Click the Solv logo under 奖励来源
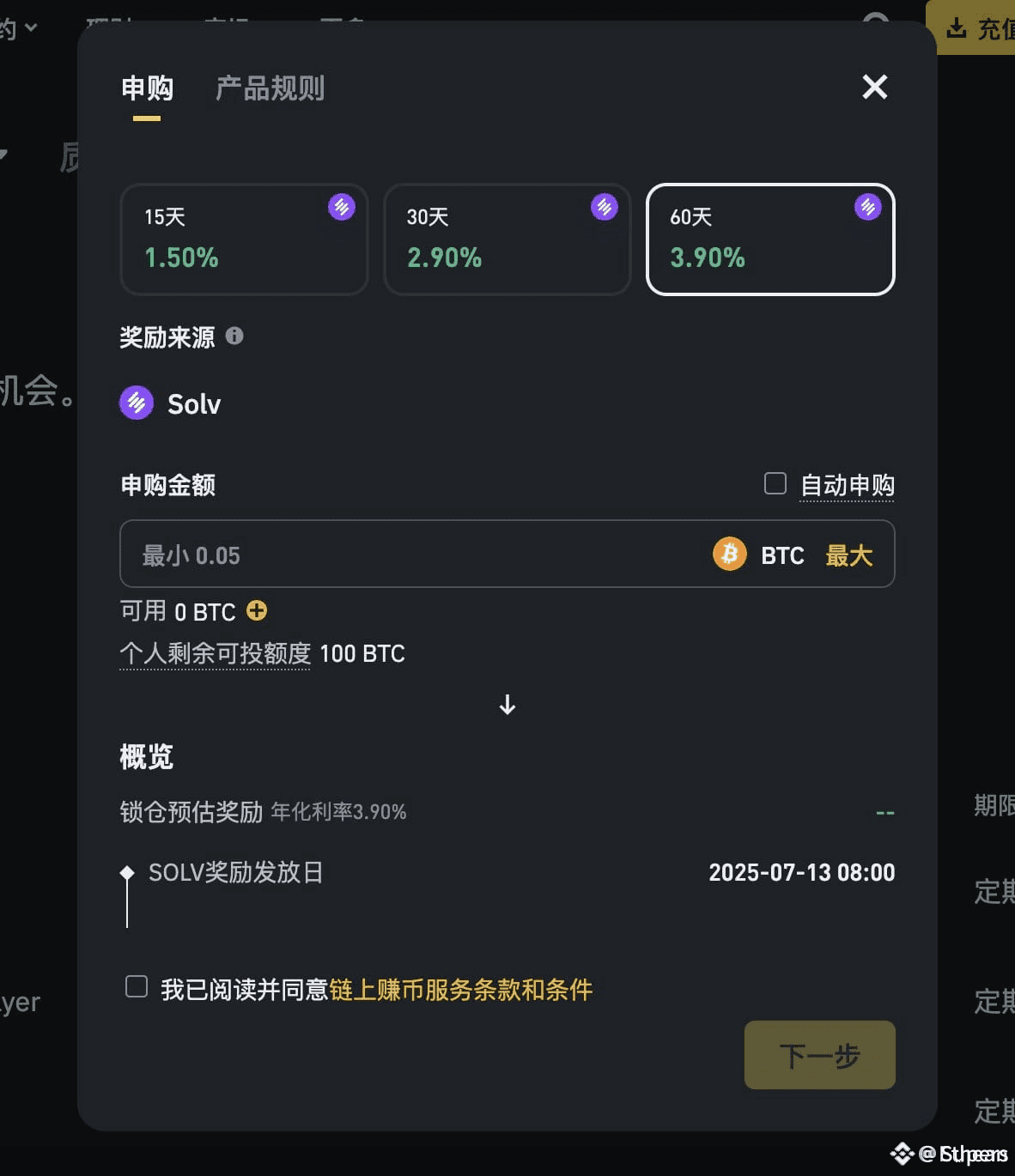Screen dimensions: 1015x1176 coord(137,403)
